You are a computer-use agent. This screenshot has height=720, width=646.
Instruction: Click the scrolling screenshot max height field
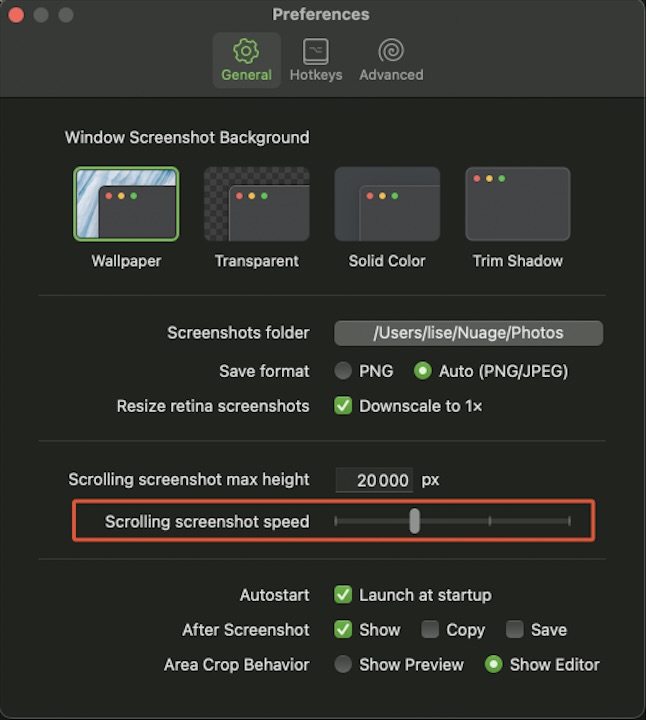374,480
